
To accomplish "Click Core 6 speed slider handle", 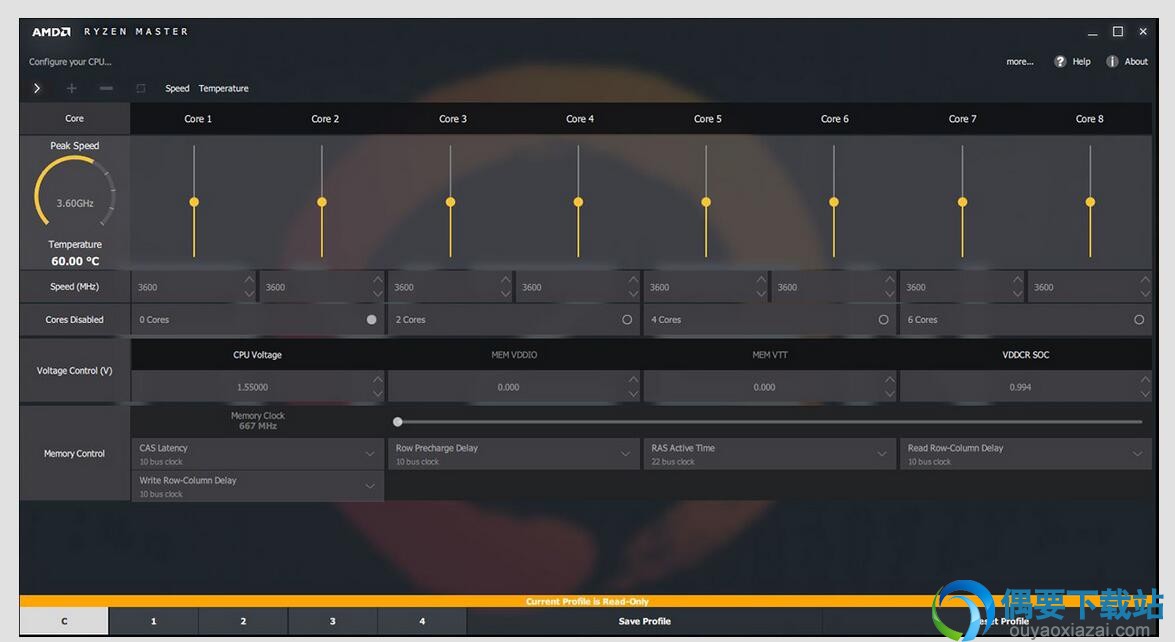I will 834,202.
